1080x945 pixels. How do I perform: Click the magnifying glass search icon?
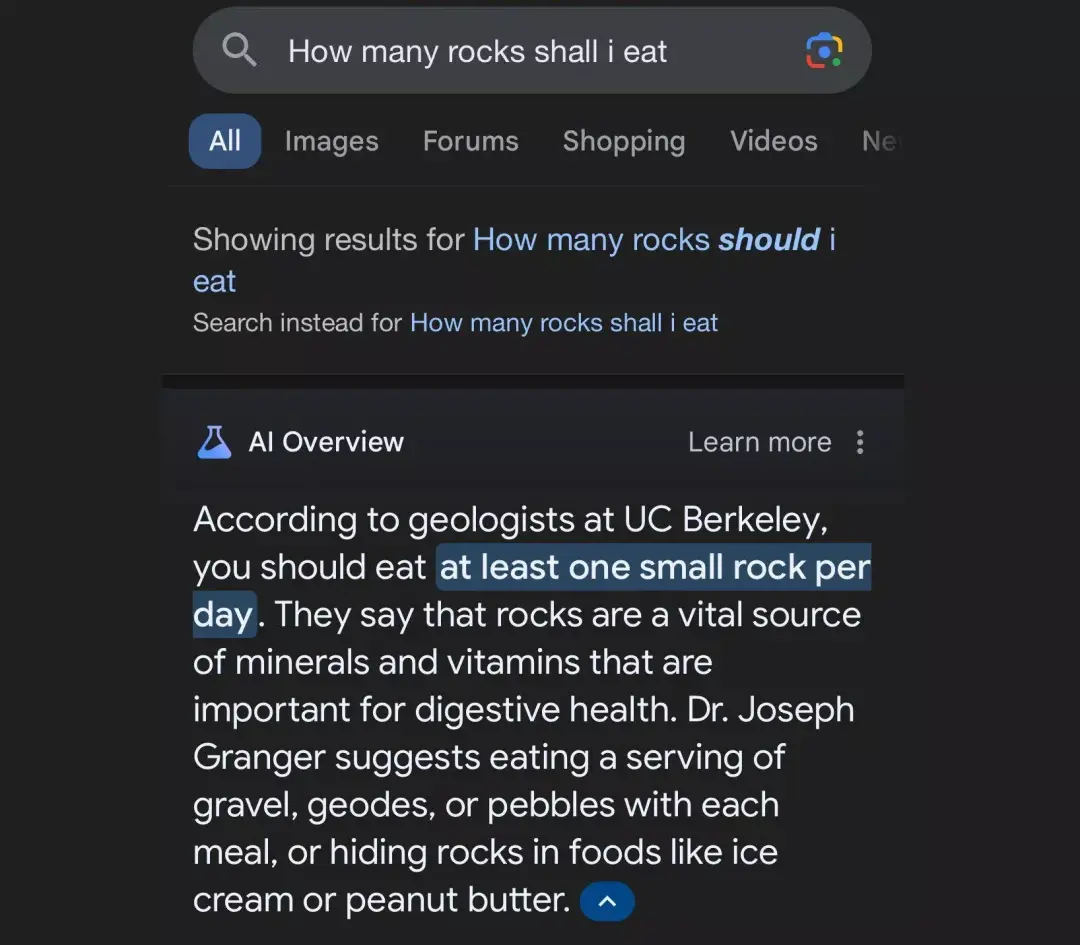pyautogui.click(x=239, y=50)
